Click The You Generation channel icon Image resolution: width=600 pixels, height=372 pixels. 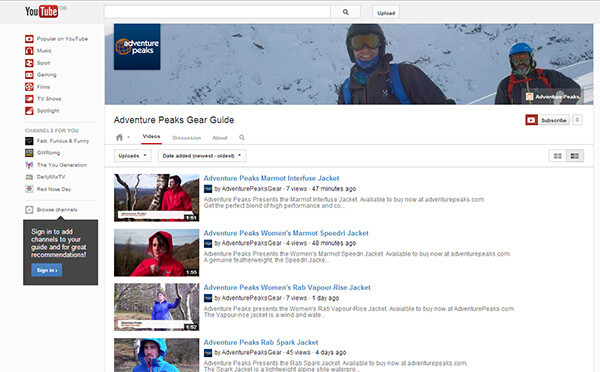29,165
